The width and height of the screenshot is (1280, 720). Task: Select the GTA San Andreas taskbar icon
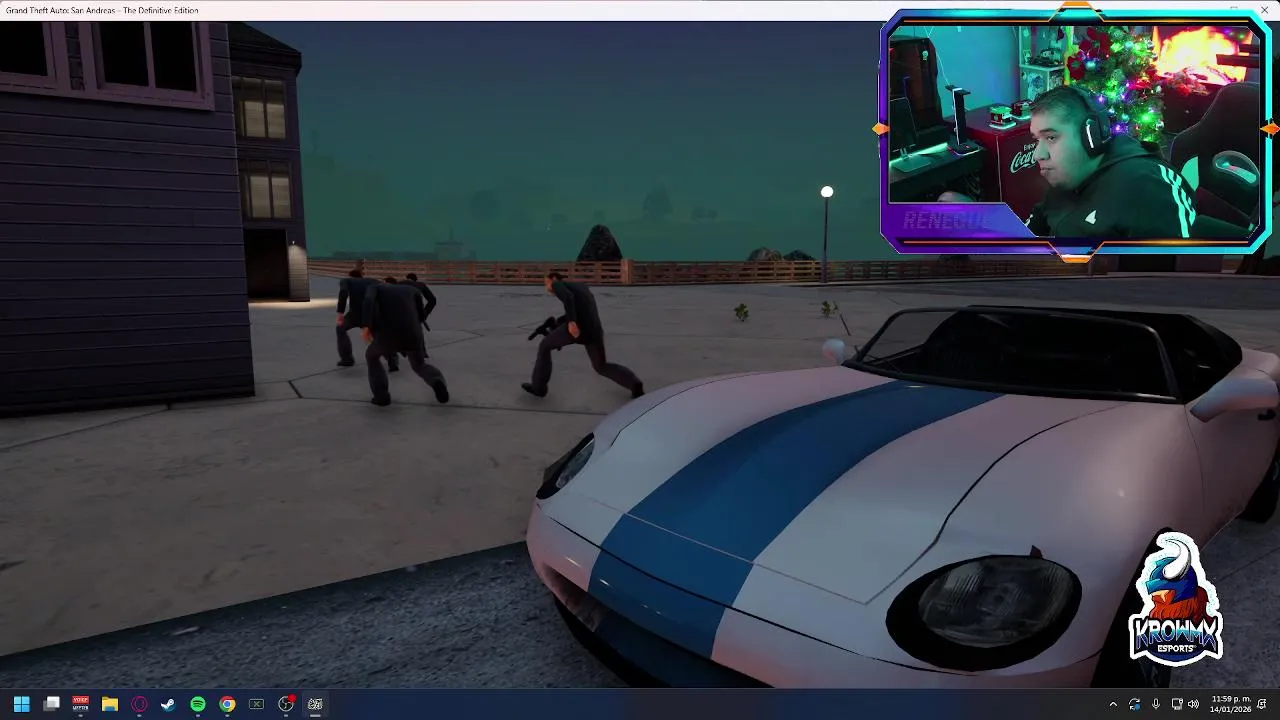click(x=315, y=704)
